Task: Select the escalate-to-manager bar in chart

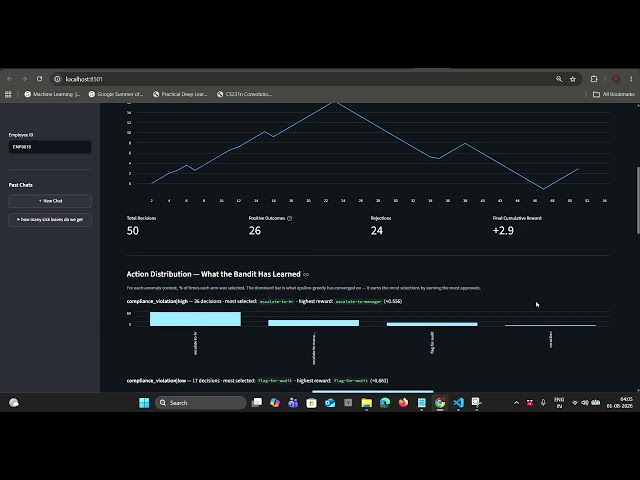Action: point(313,323)
